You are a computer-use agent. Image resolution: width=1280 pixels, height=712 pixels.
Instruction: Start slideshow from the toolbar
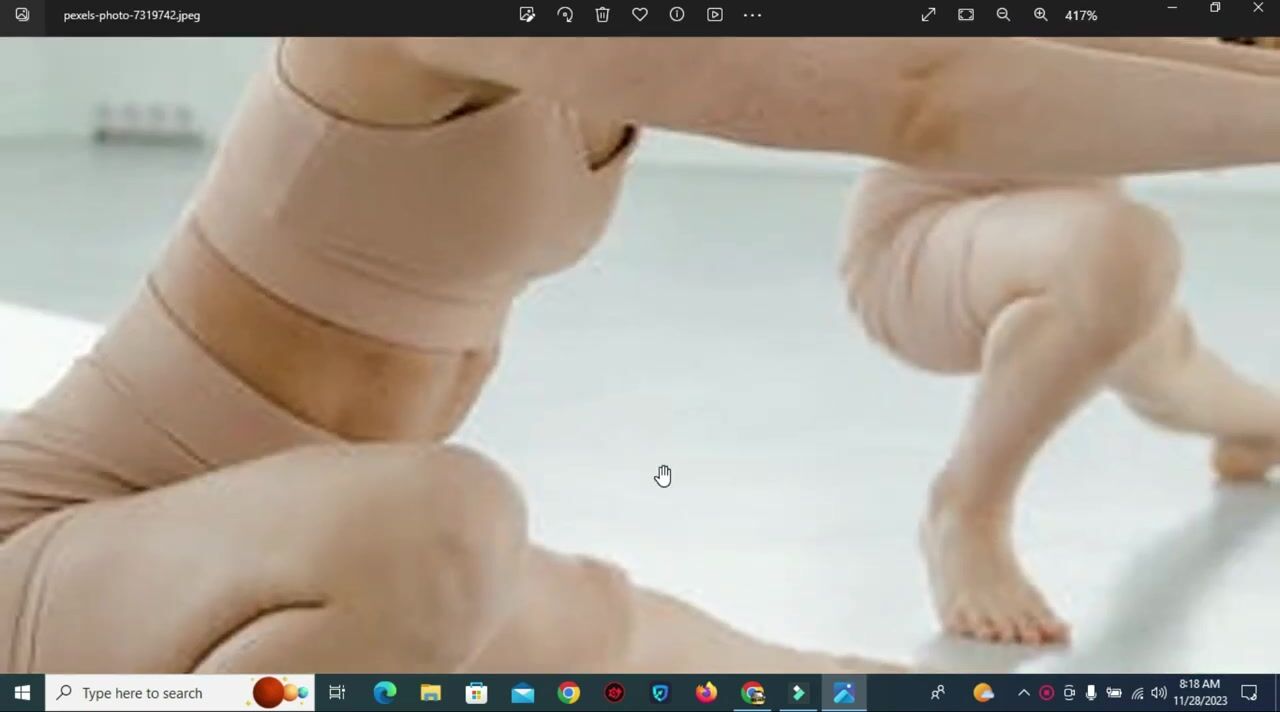tap(715, 15)
